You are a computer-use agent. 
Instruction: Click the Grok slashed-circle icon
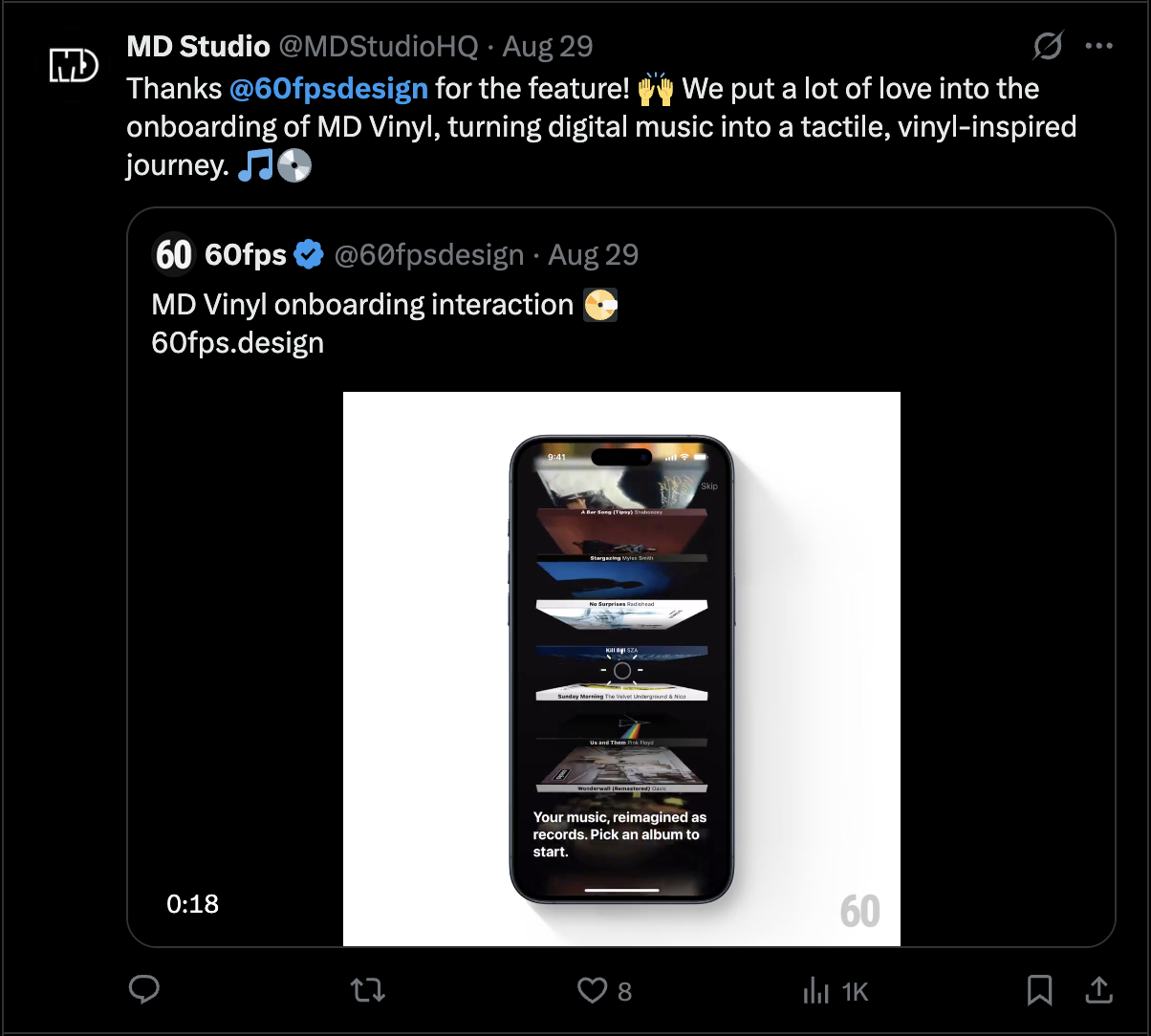[x=1048, y=46]
